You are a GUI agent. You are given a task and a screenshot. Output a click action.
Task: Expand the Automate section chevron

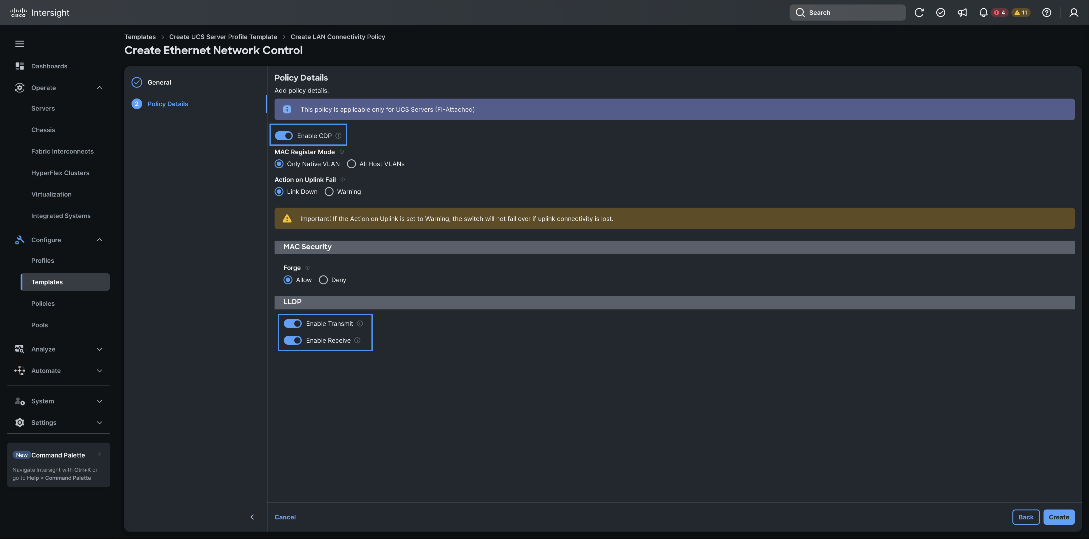point(99,370)
